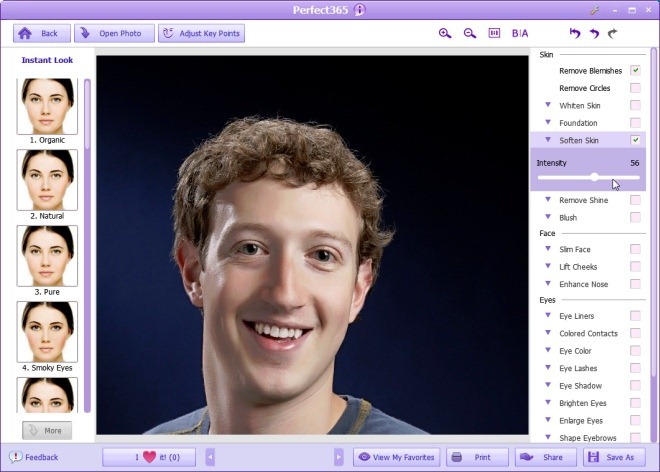Click the Open Photo button
The height and width of the screenshot is (472, 660).
[114, 33]
